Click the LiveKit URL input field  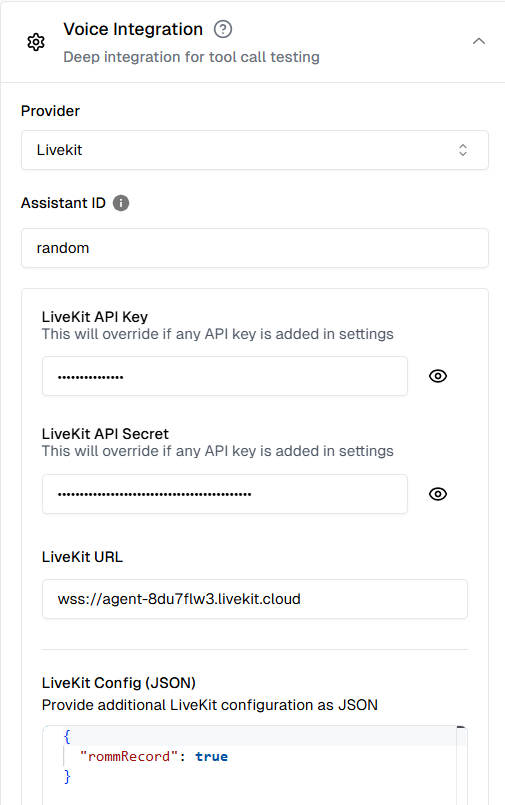255,599
